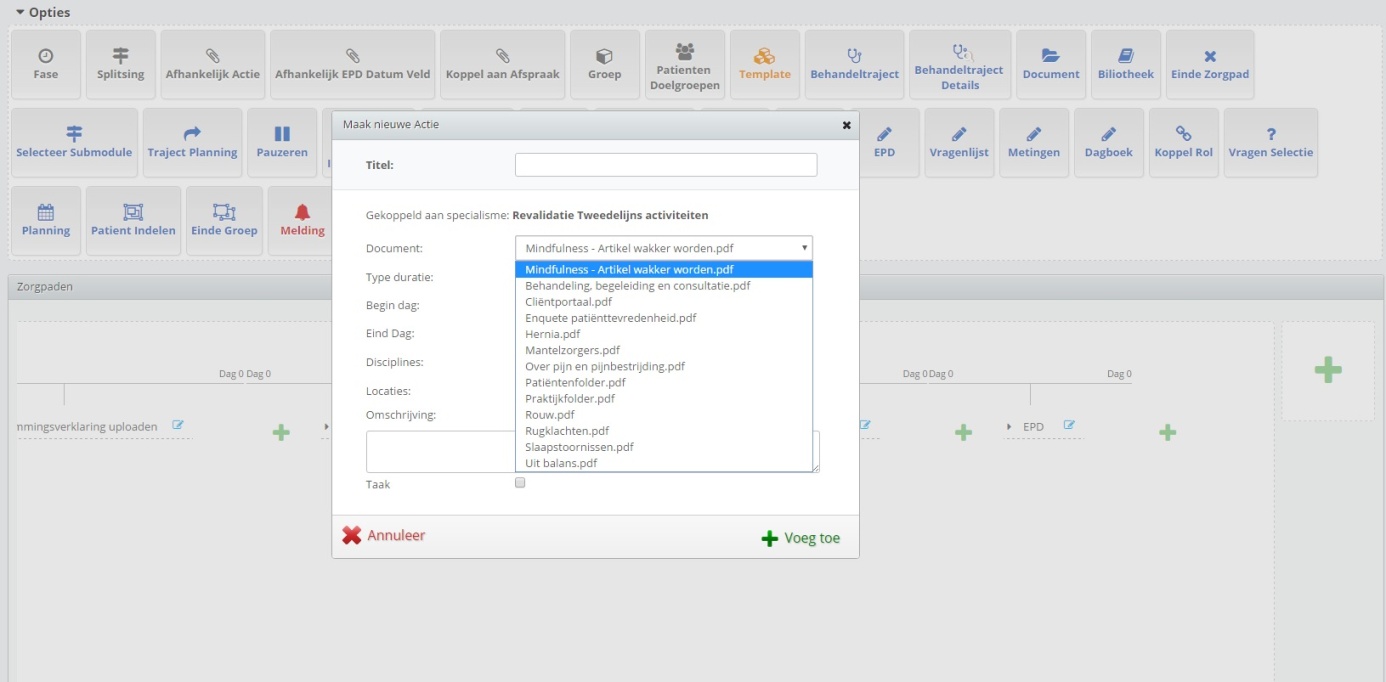1386x682 pixels.
Task: Pick the Koppel Rol tile
Action: pos(1184,143)
